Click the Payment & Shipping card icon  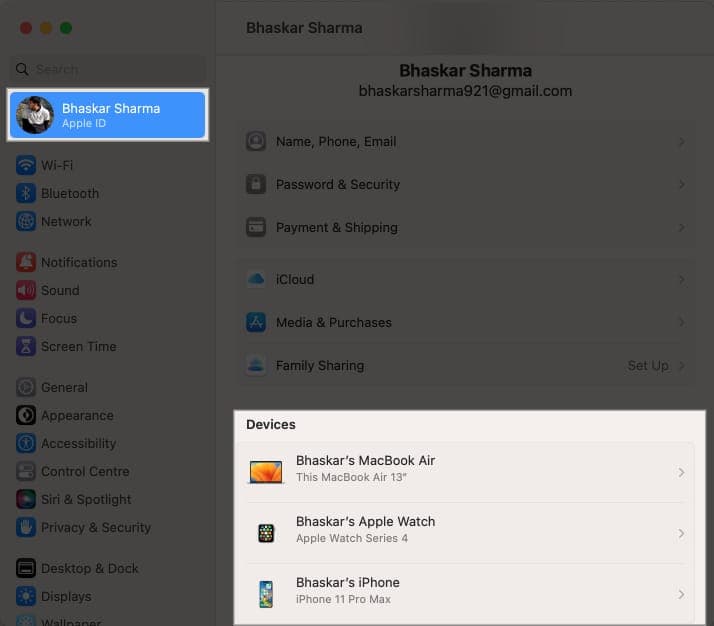coord(256,227)
